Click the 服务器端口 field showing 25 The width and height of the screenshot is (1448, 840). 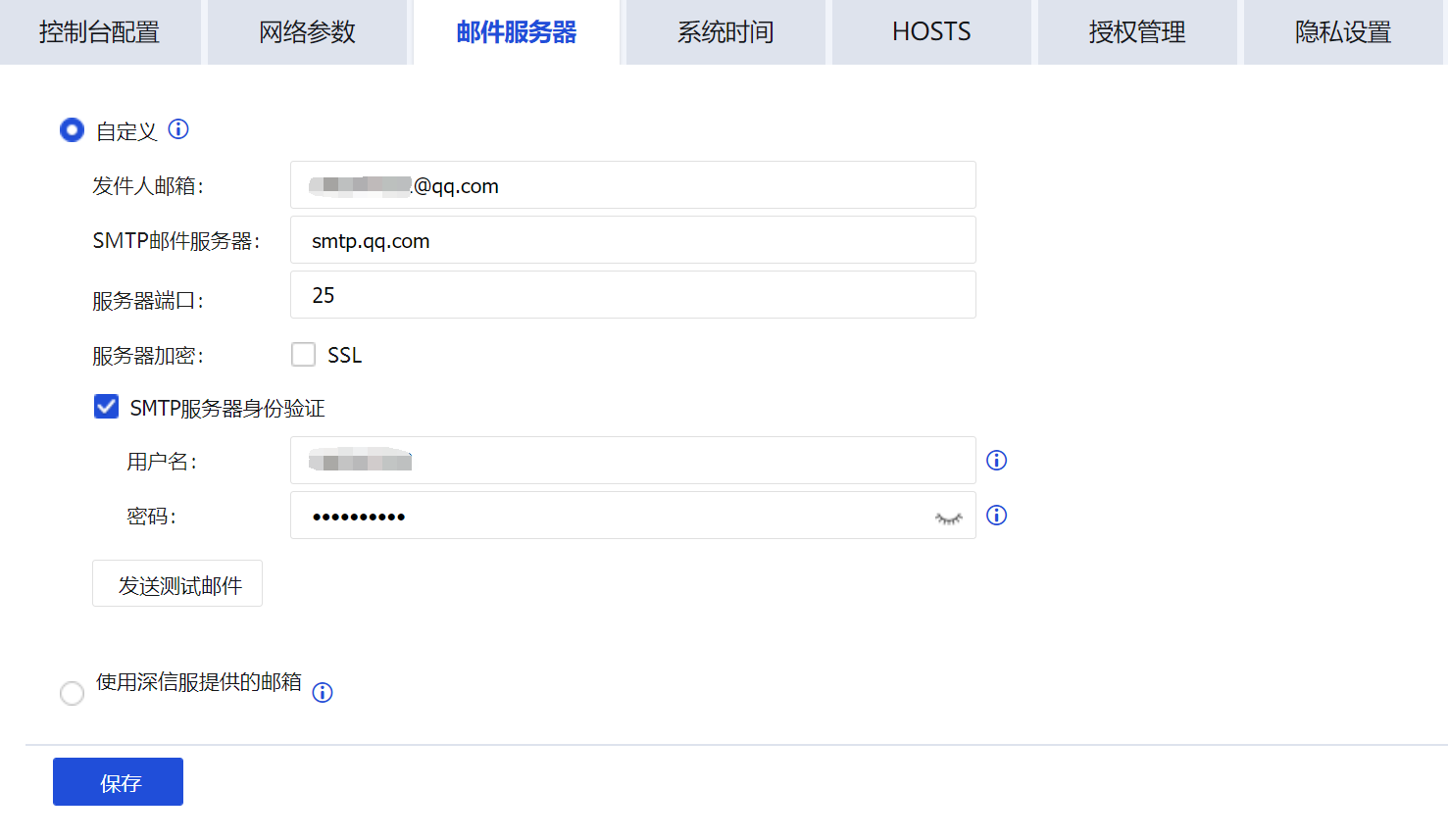pyautogui.click(x=633, y=295)
